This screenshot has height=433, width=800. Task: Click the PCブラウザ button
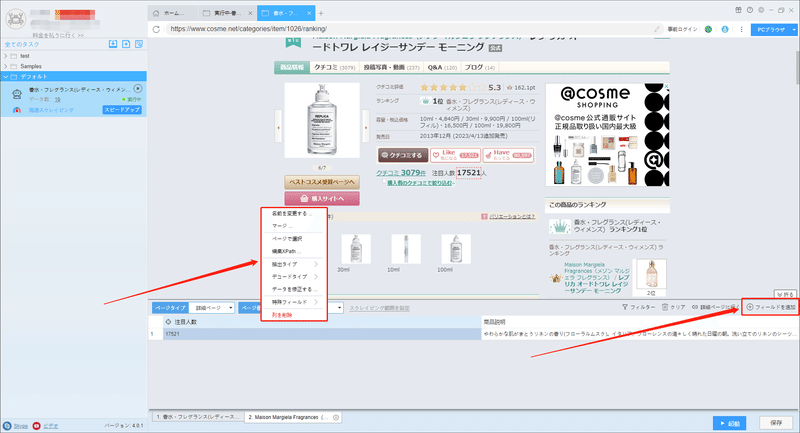tap(770, 30)
